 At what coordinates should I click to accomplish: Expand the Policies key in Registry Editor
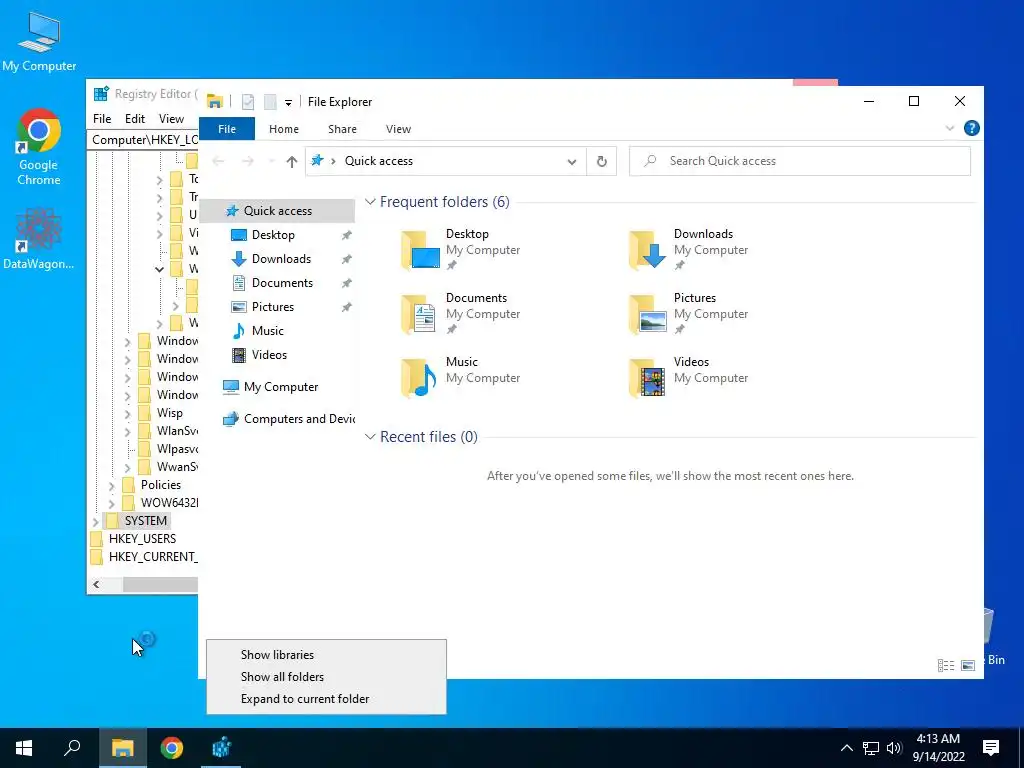(x=112, y=485)
